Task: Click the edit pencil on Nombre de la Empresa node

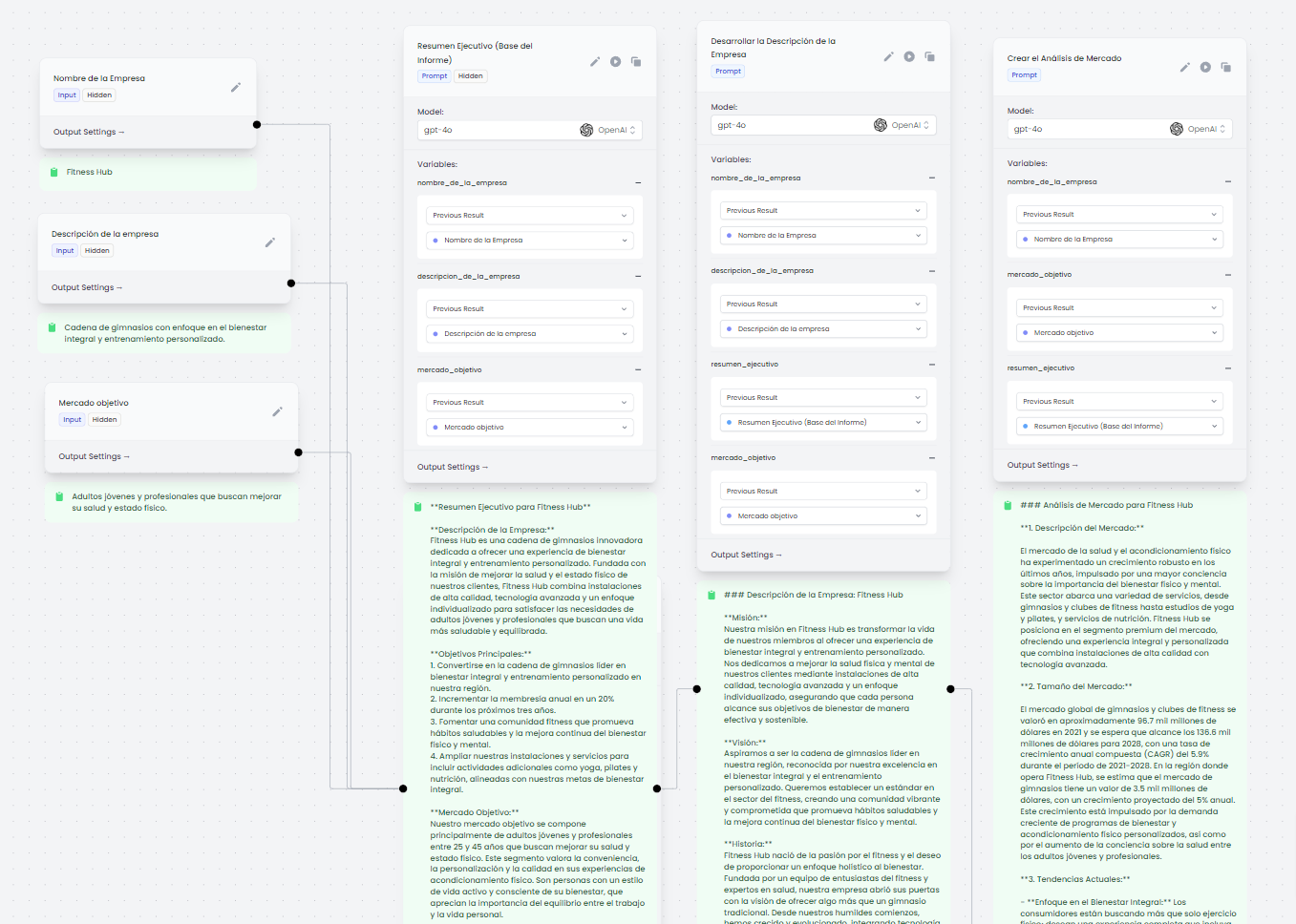Action: (x=236, y=88)
